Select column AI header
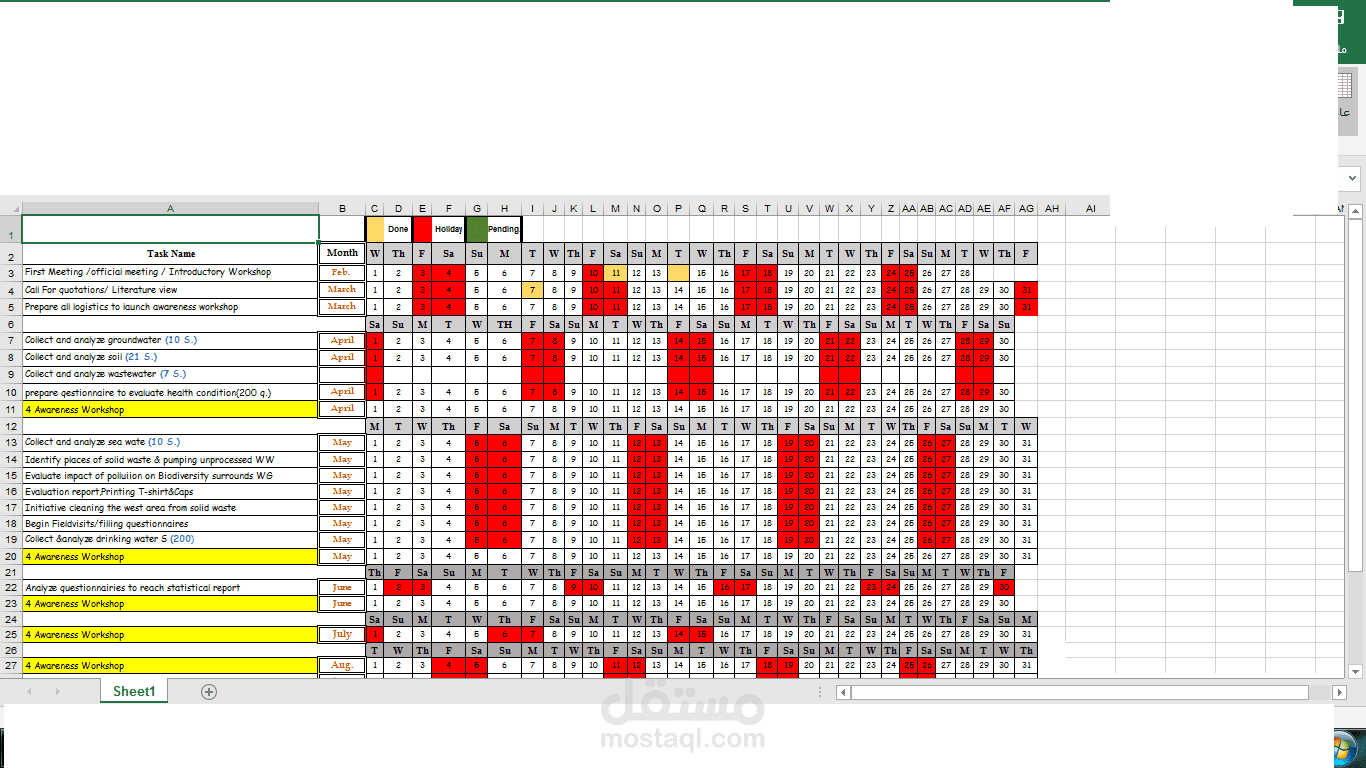Viewport: 1366px width, 768px height. (1091, 208)
